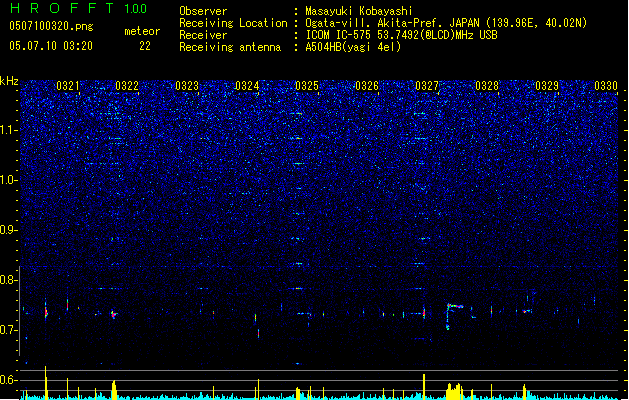Click the 0.9 kHz frequency axis label
The image size is (629, 400).
[x=8, y=230]
